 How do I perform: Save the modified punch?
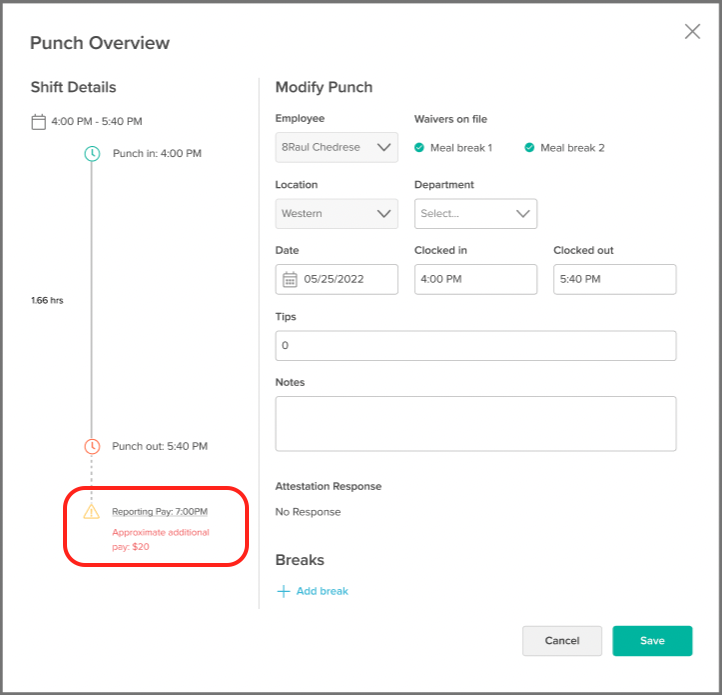[652, 641]
